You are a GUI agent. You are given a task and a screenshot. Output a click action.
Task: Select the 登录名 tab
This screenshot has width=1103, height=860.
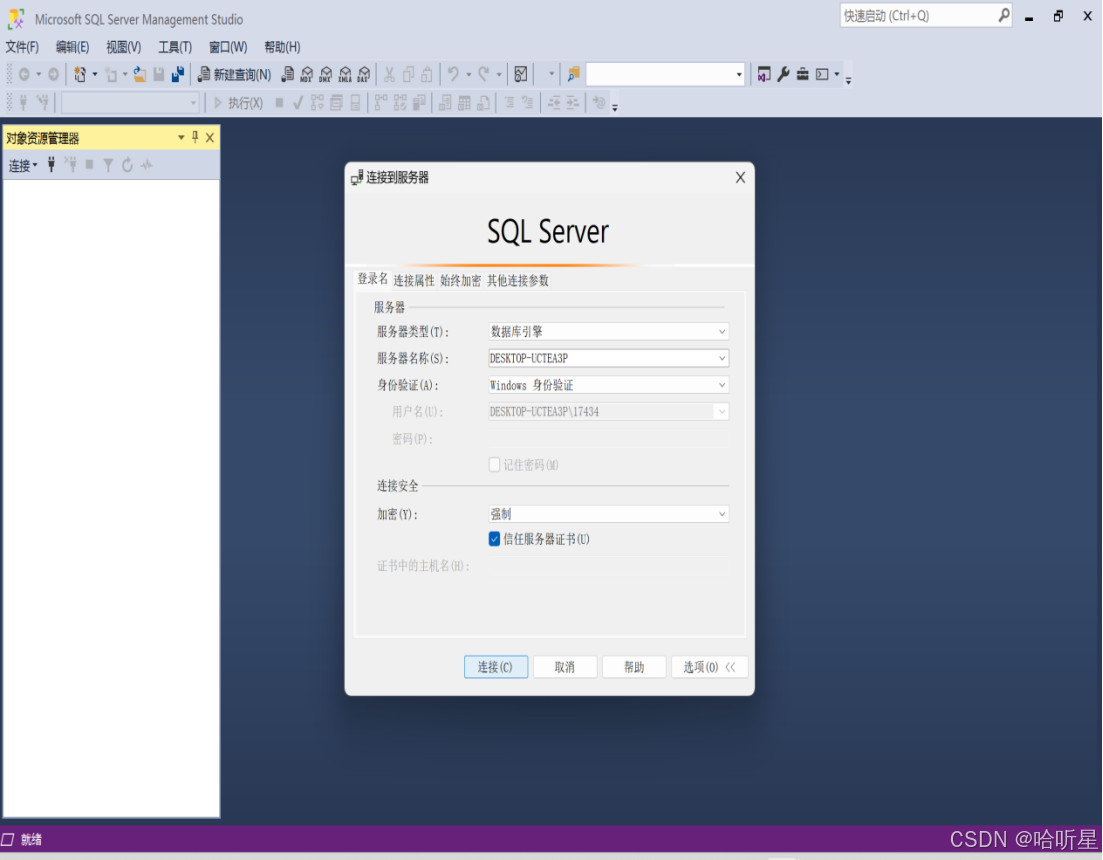(x=372, y=279)
